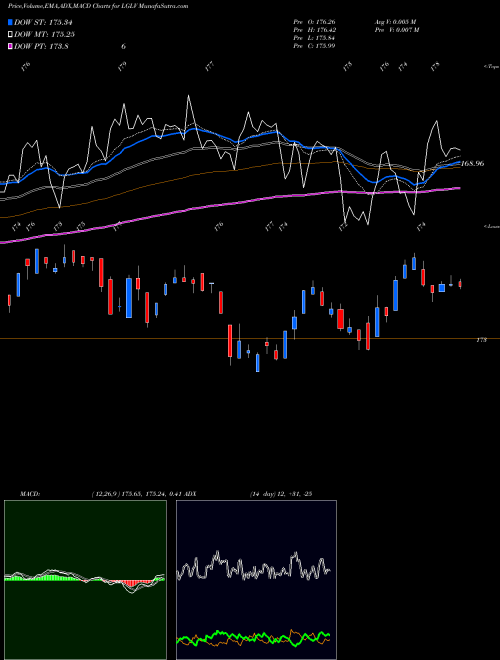Click the magenta DOW PT legend swatch
Image resolution: width=500 pixels, height=660 pixels.
coord(11,46)
